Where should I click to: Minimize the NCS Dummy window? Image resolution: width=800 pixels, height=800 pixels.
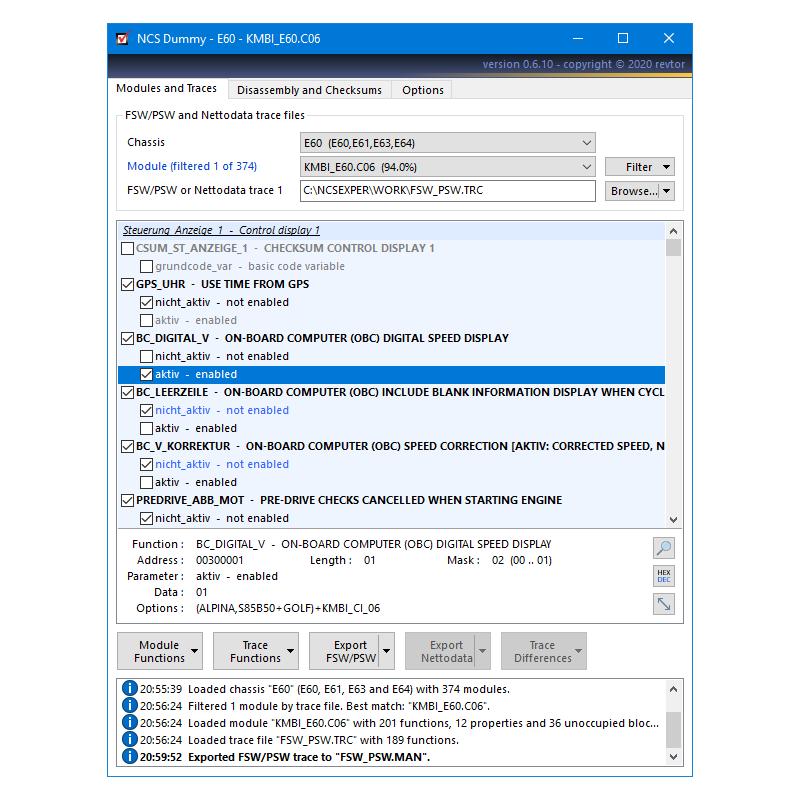click(x=578, y=38)
